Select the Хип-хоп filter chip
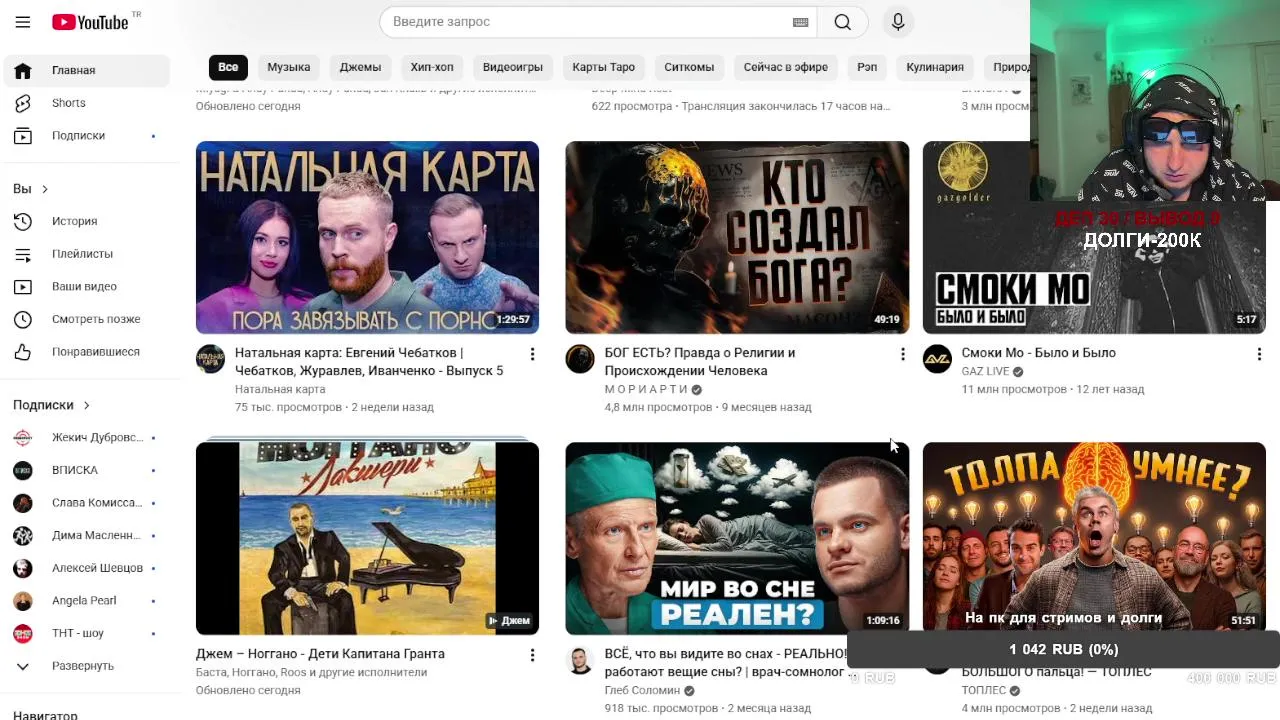Viewport: 1280px width, 720px height. [x=432, y=67]
